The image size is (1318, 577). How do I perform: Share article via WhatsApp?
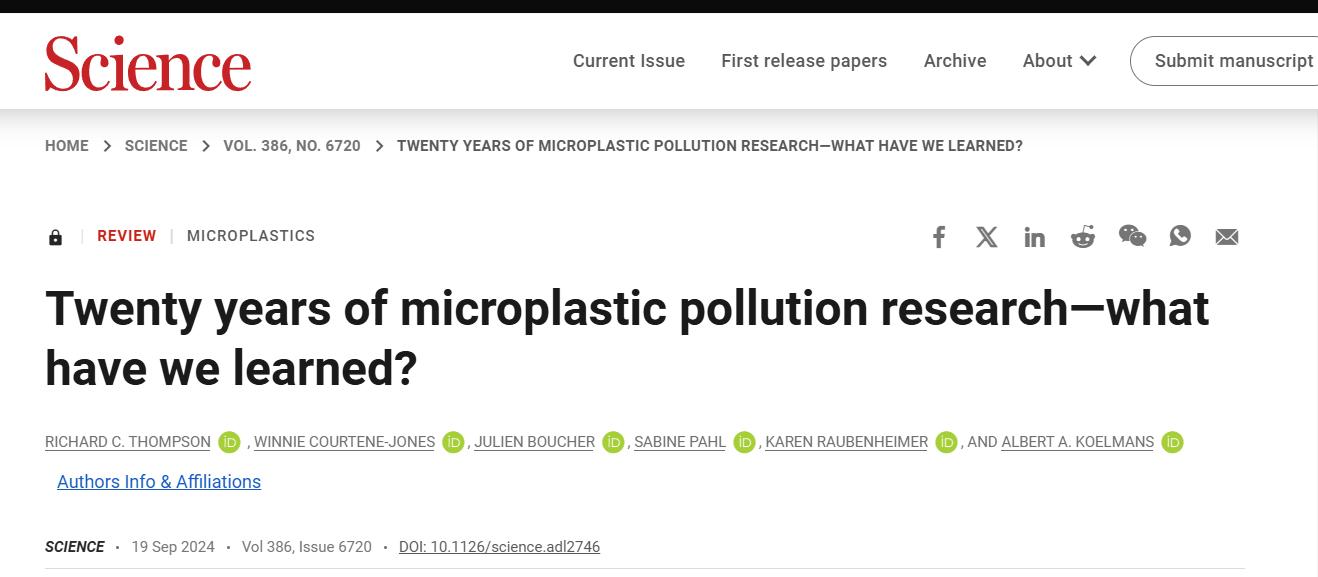(x=1180, y=236)
